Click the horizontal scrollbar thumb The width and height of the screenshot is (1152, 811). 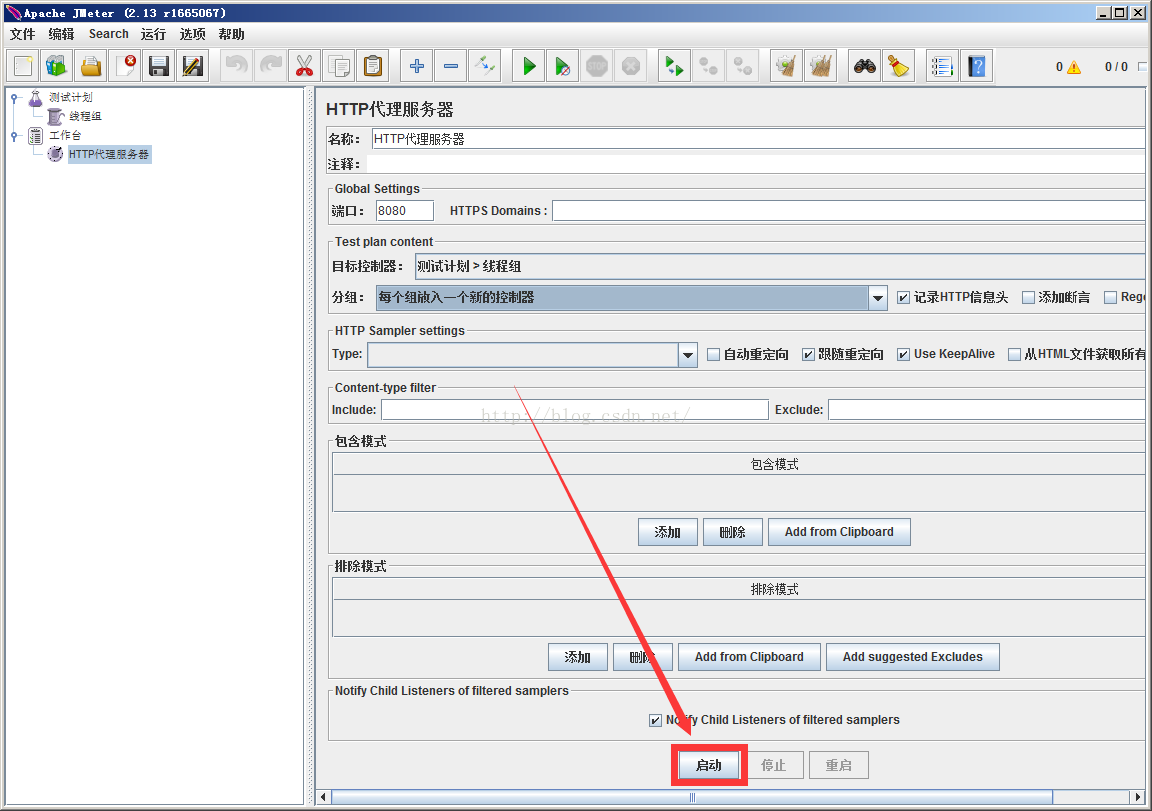(x=692, y=798)
